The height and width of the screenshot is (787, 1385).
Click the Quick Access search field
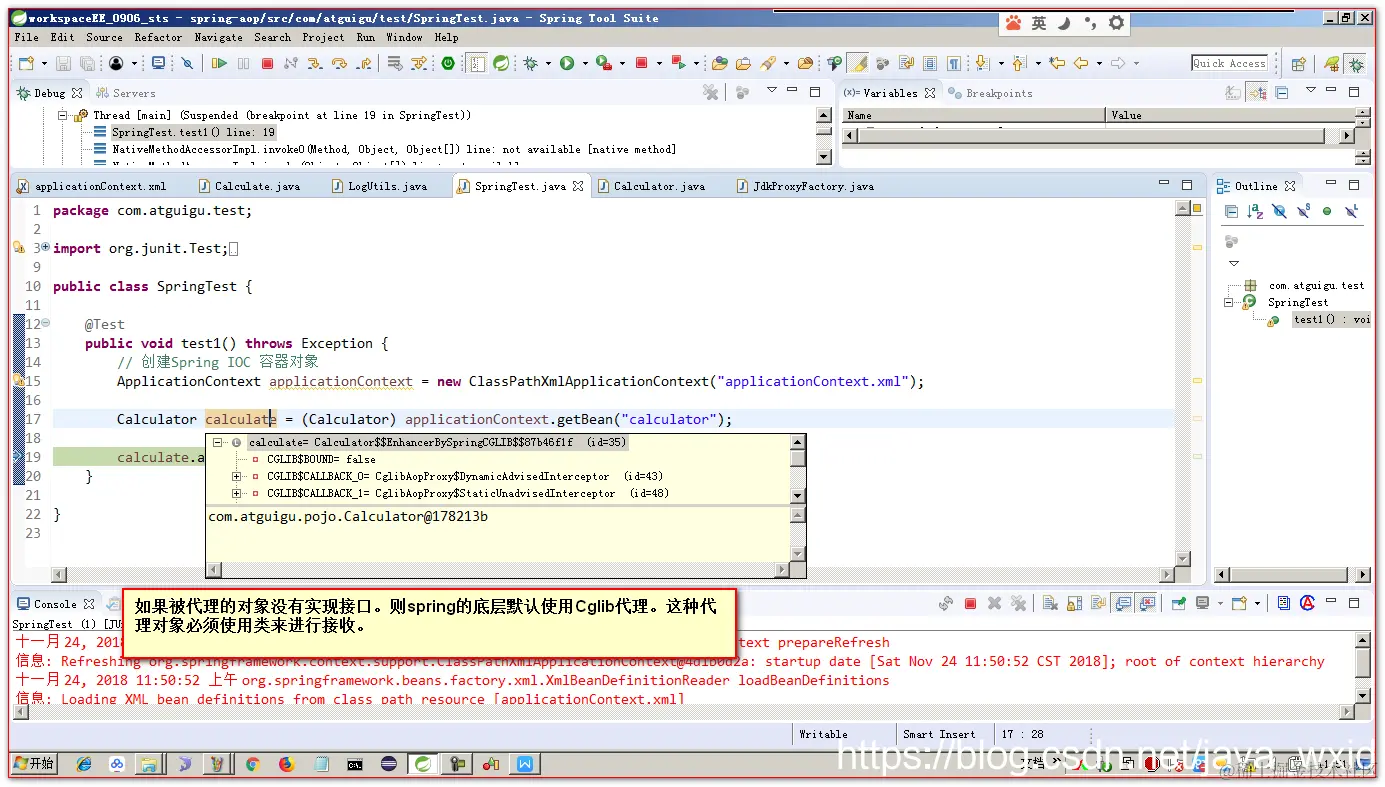tap(1229, 63)
